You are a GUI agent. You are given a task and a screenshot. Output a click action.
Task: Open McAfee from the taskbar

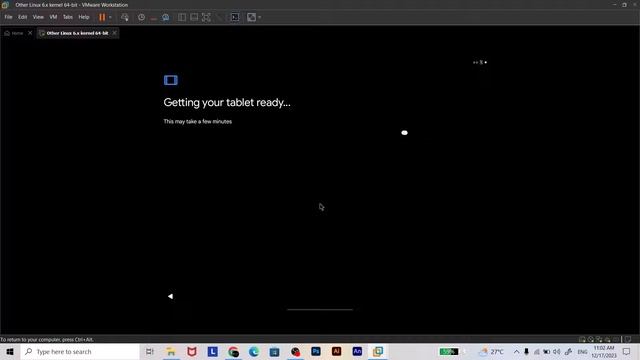pyautogui.click(x=191, y=351)
